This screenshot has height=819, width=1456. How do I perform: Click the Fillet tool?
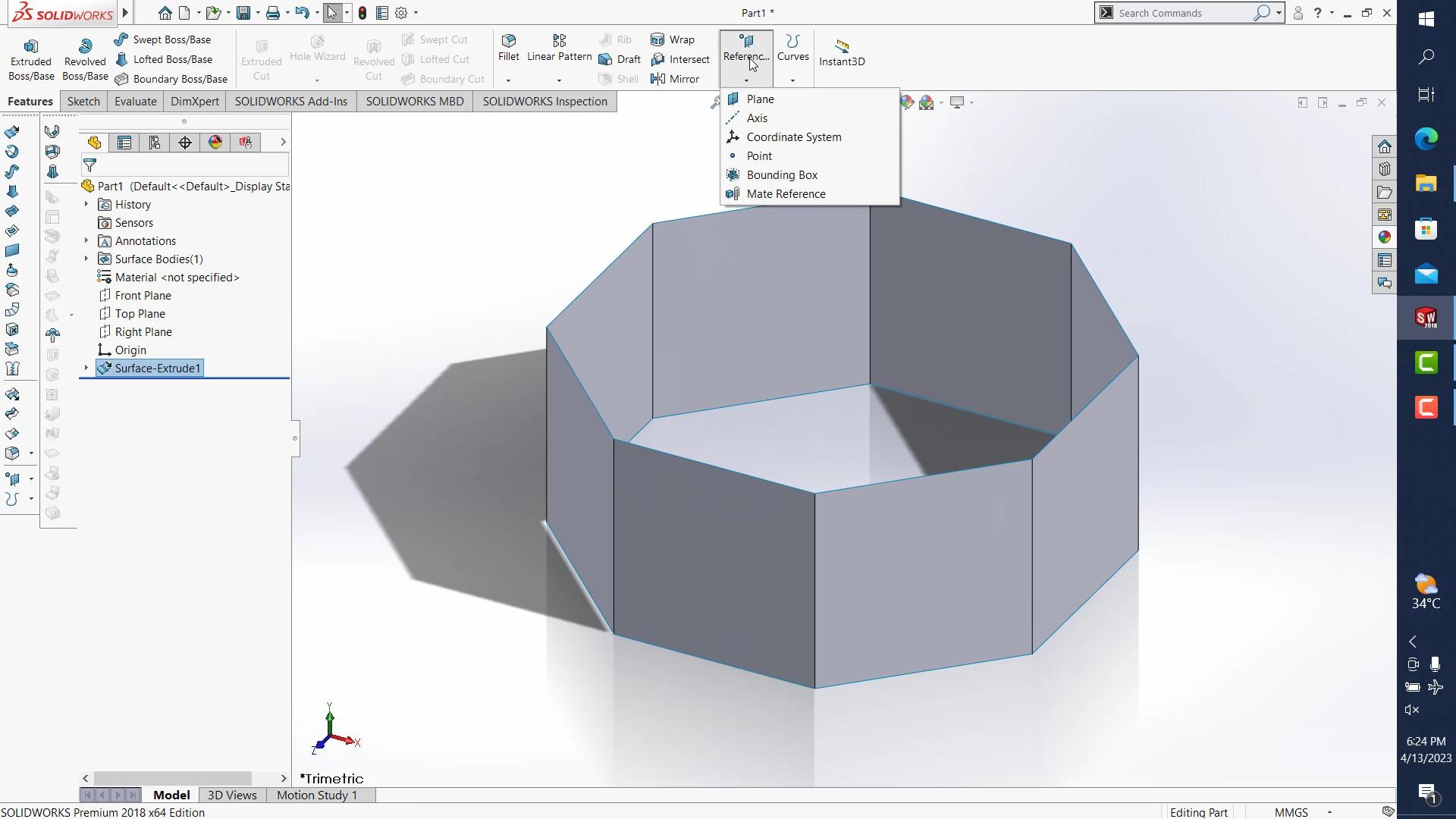[509, 48]
